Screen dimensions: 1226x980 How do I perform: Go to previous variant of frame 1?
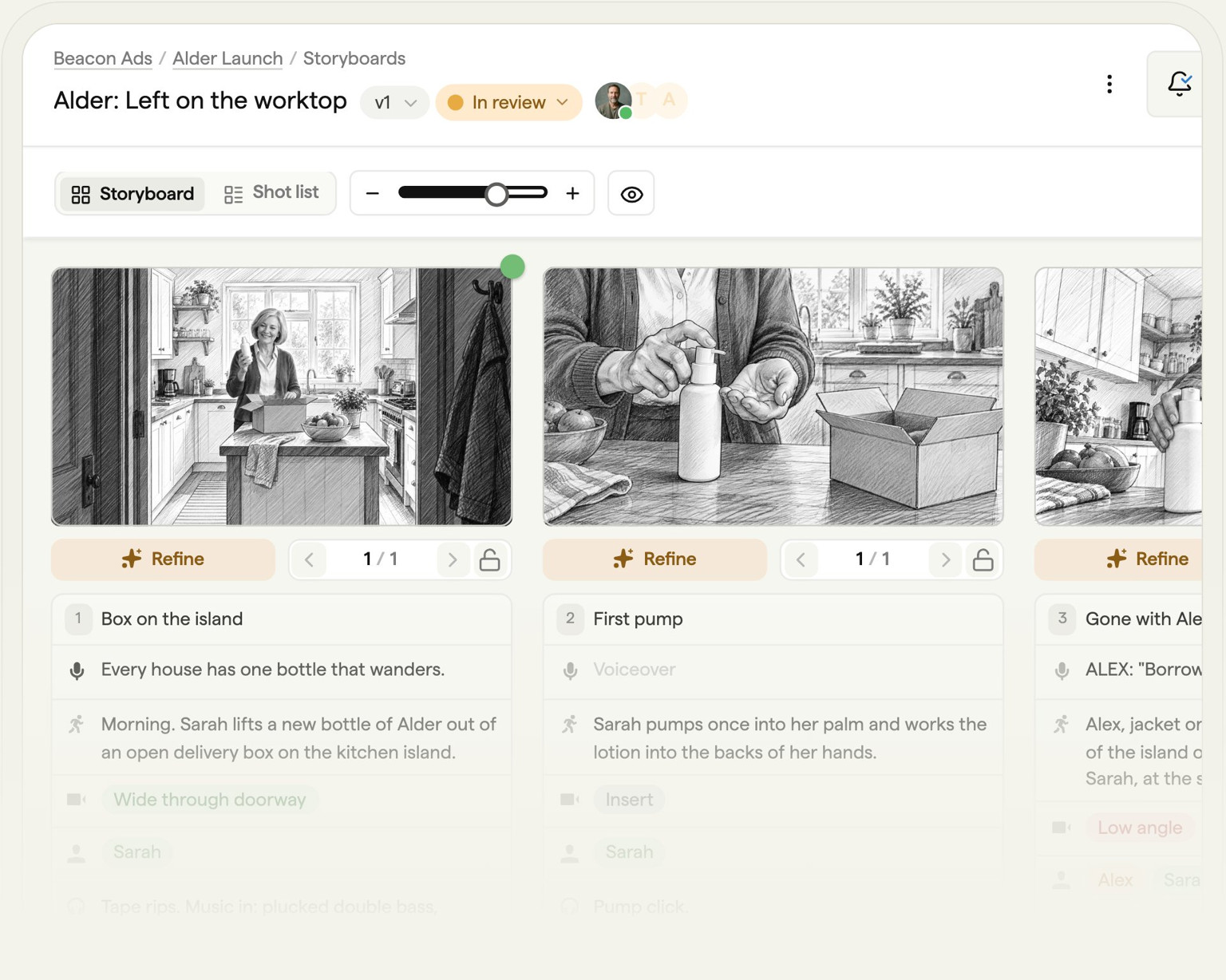(x=309, y=559)
